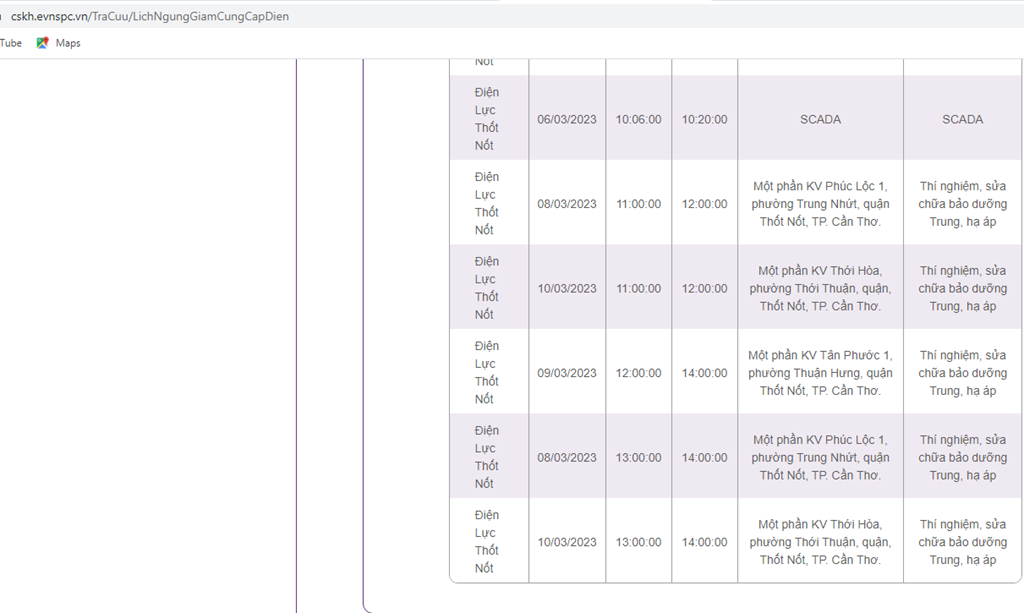Select 14:00:00 end time in 09/03/2023 row

(704, 373)
